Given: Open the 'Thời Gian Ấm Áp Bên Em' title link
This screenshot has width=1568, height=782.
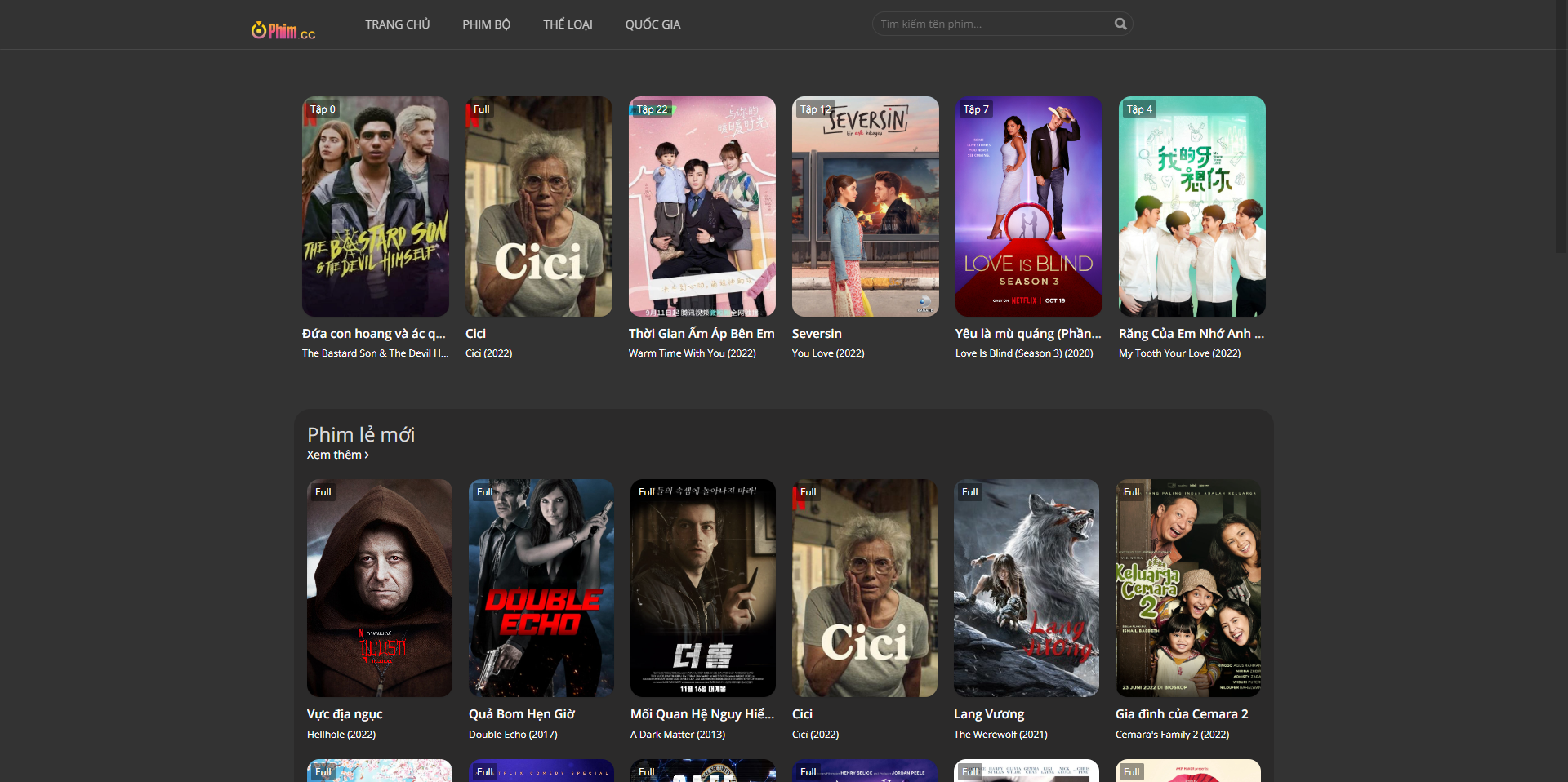Looking at the screenshot, I should 702,333.
